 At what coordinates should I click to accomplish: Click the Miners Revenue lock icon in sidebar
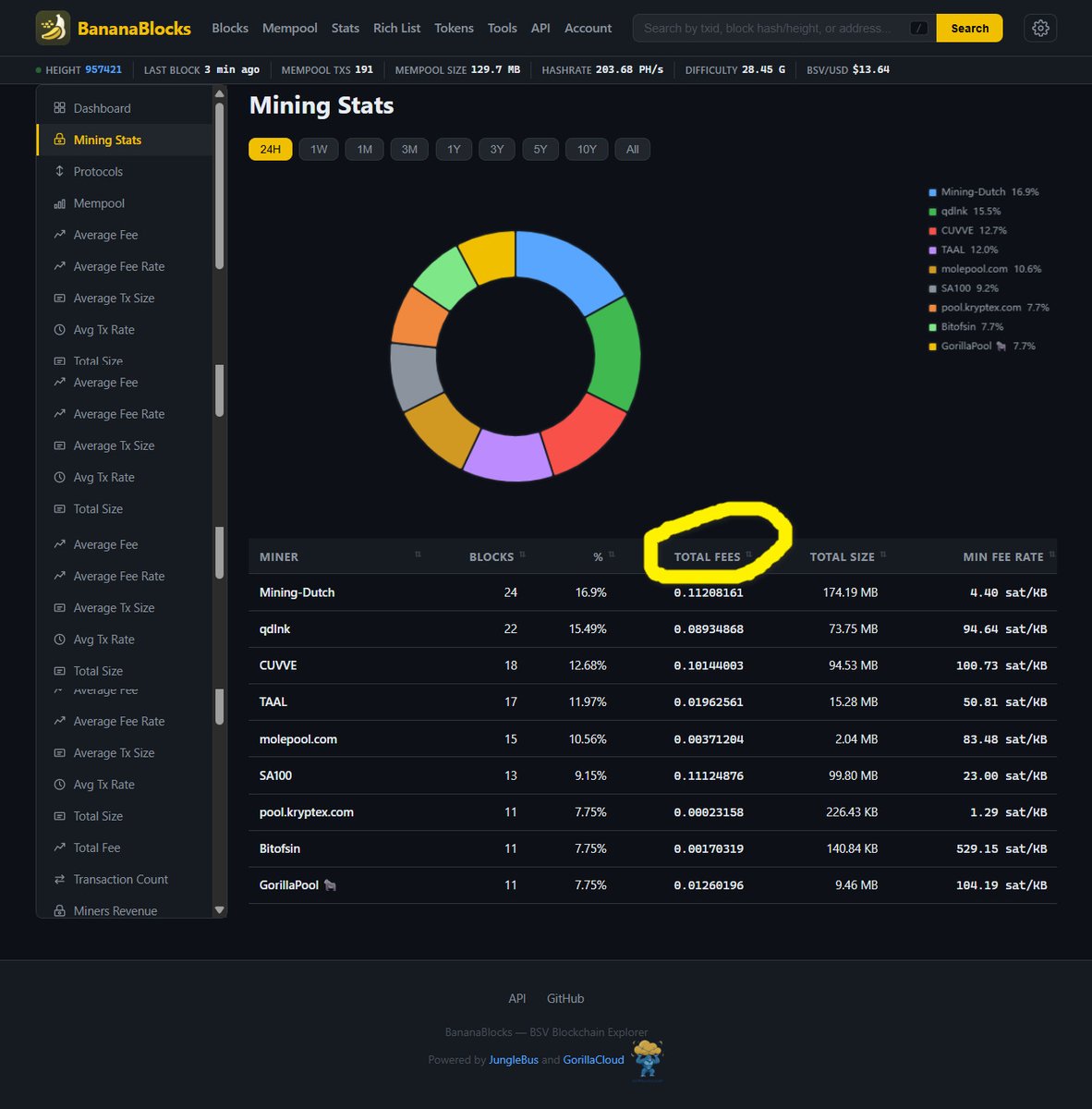[59, 910]
